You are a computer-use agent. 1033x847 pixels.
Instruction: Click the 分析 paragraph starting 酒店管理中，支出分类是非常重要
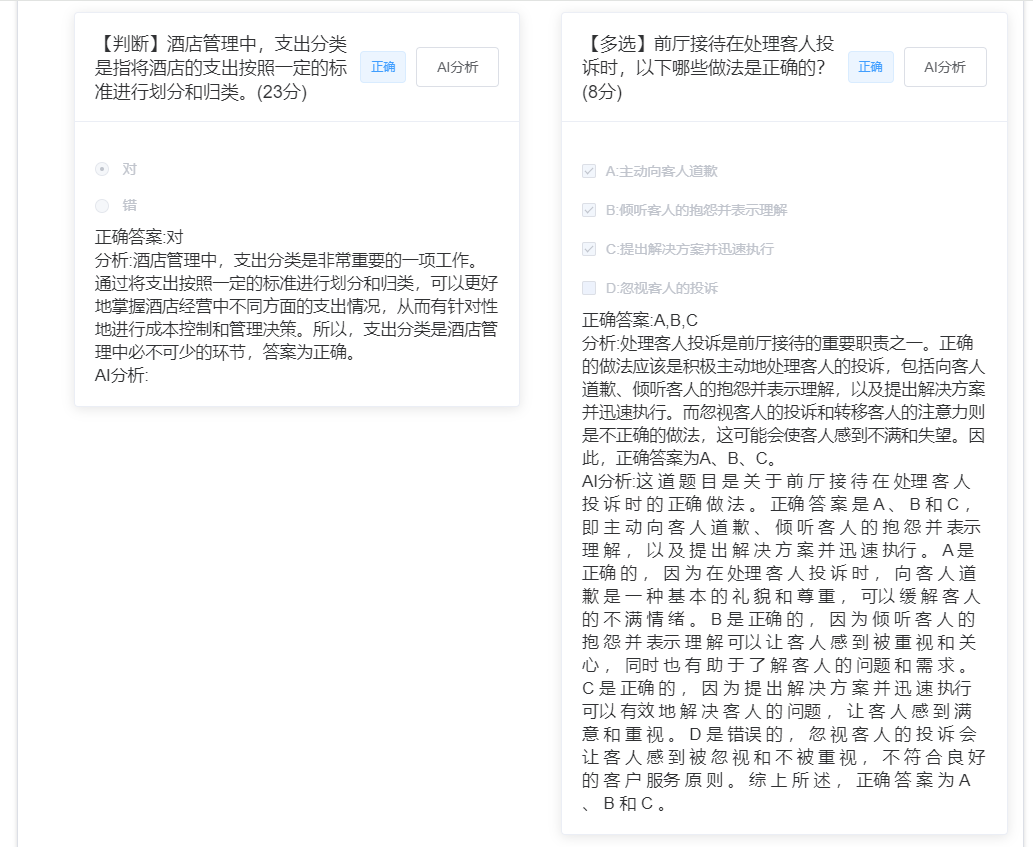pos(296,306)
